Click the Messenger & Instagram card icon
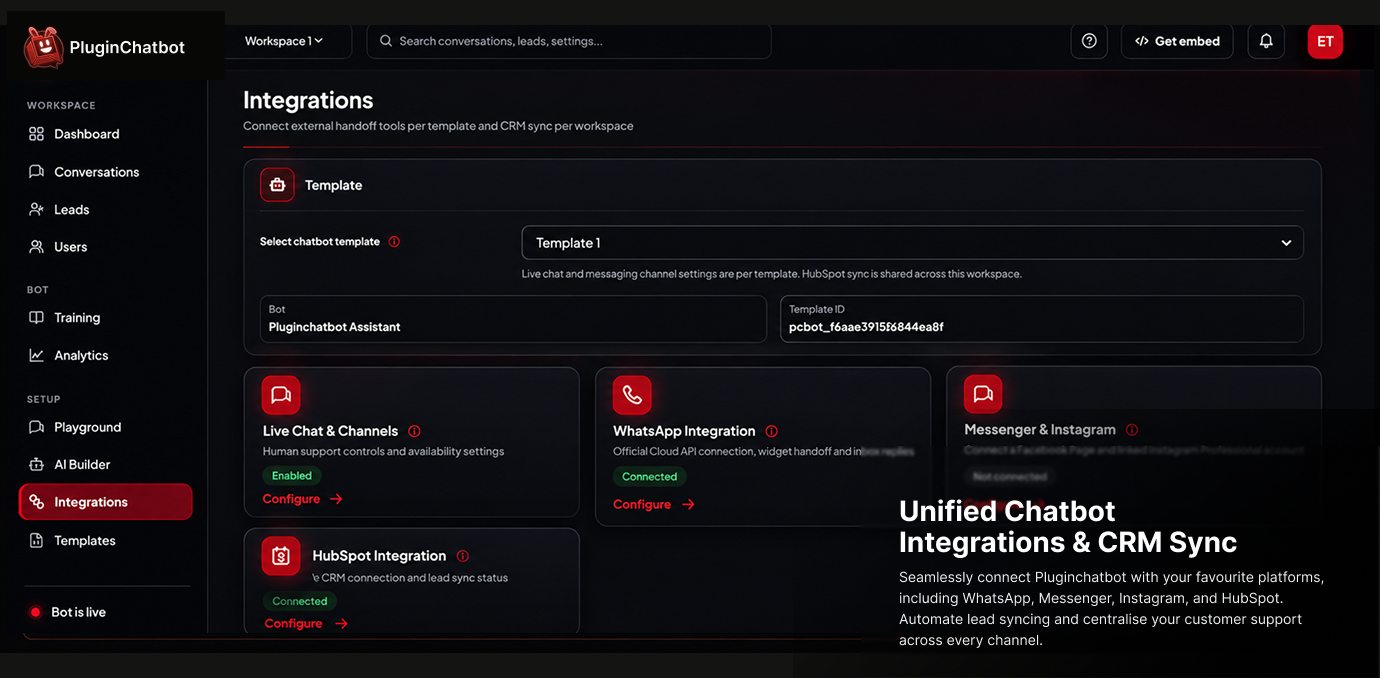The width and height of the screenshot is (1380, 678). [x=983, y=394]
